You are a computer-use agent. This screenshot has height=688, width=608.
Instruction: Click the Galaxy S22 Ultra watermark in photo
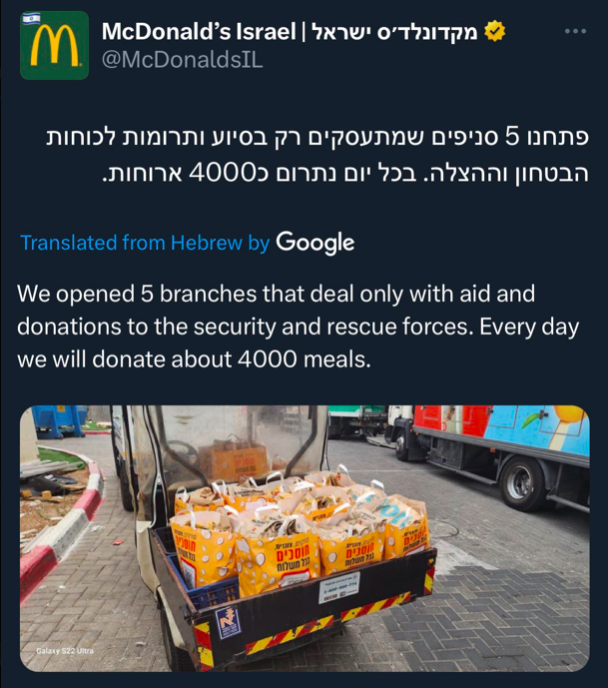tap(65, 651)
